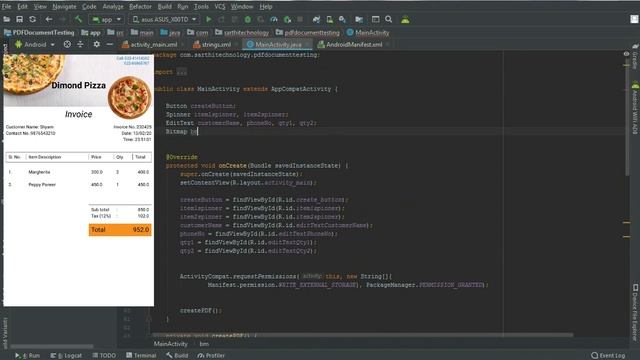Click the Dimond Pizza invoice image
The image size is (640, 360).
click(78, 180)
